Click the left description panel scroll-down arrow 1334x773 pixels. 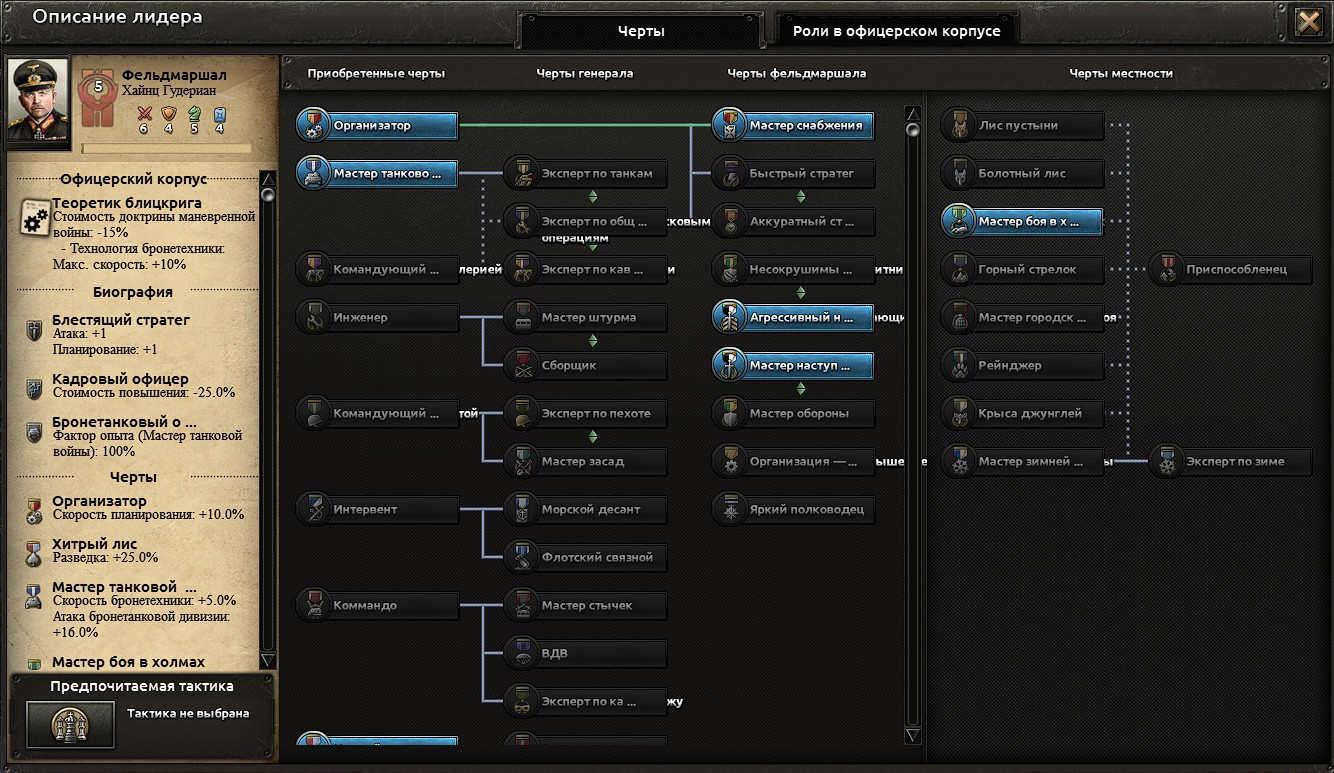[267, 660]
